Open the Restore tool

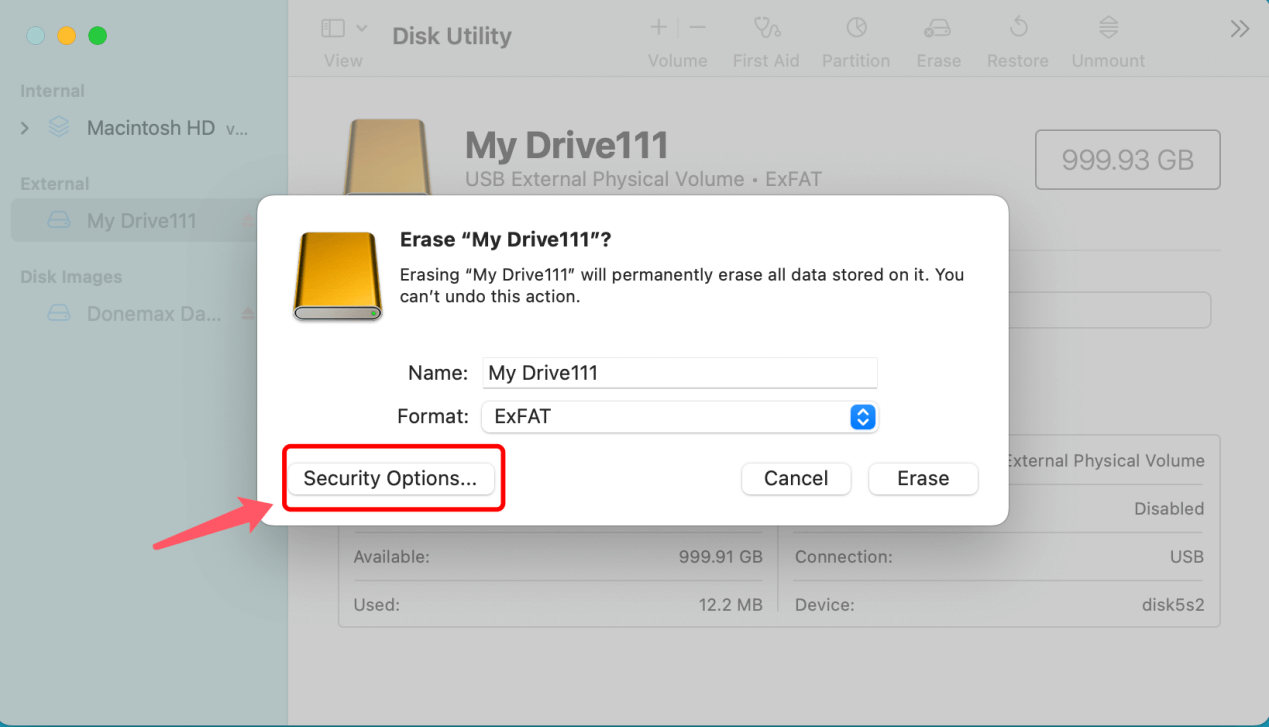(1017, 40)
